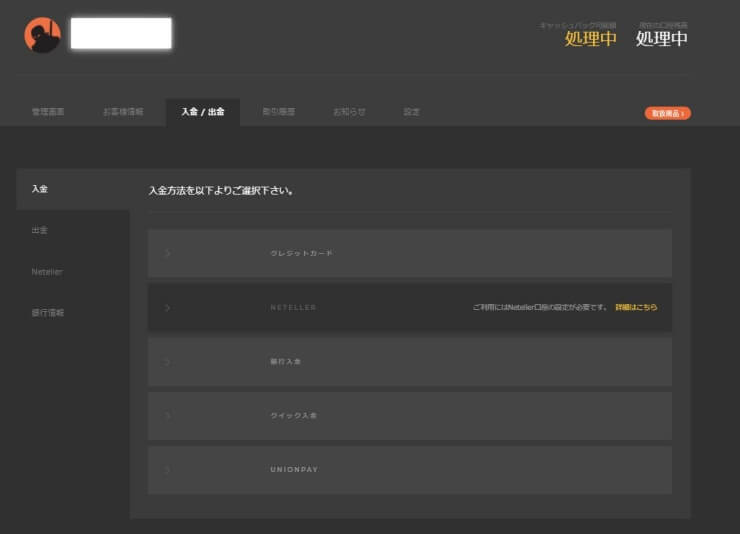The image size is (740, 534).
Task: Expand the クイック入金 row chevron
Action: 167,416
